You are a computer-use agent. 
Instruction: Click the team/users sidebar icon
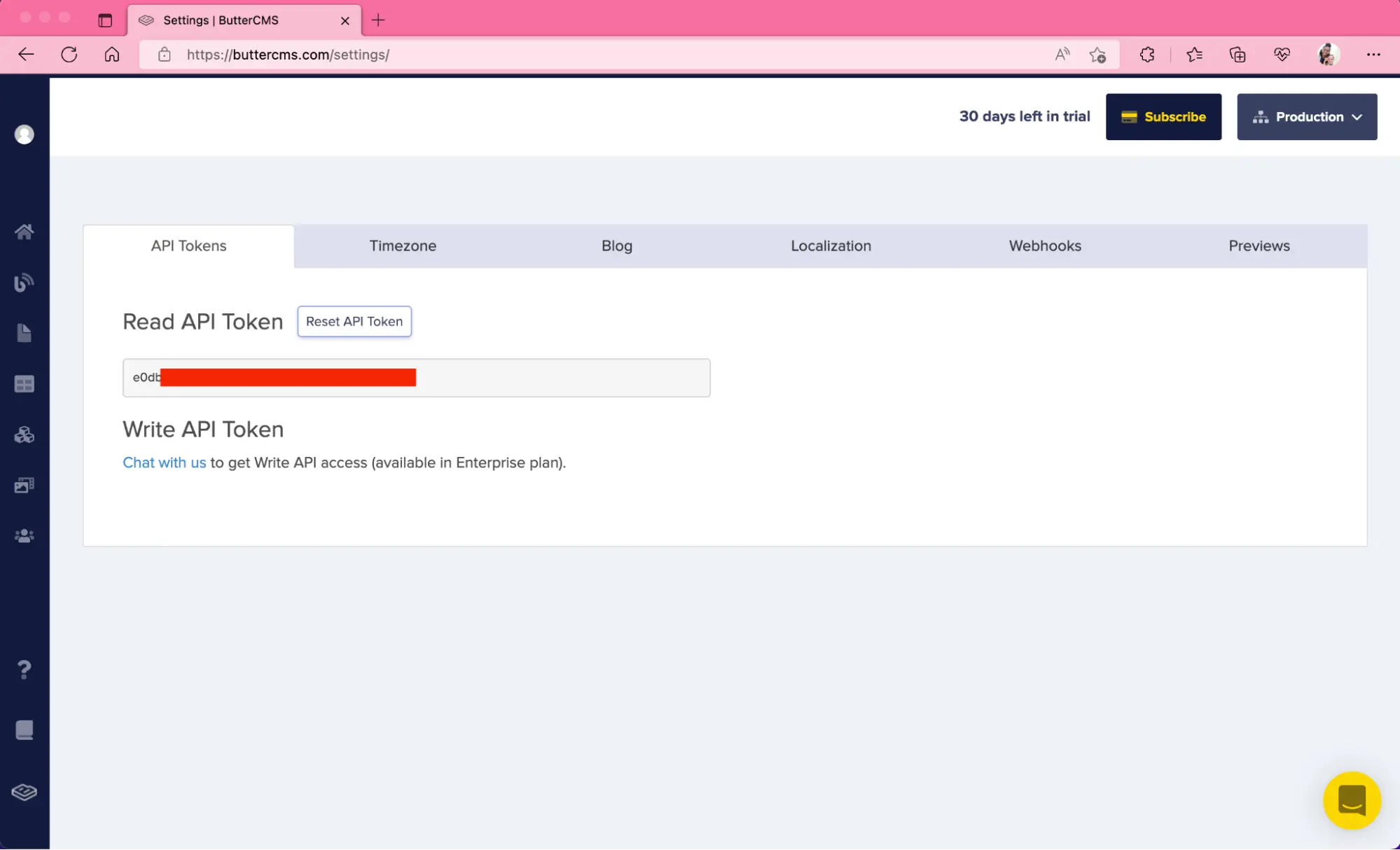click(x=24, y=536)
